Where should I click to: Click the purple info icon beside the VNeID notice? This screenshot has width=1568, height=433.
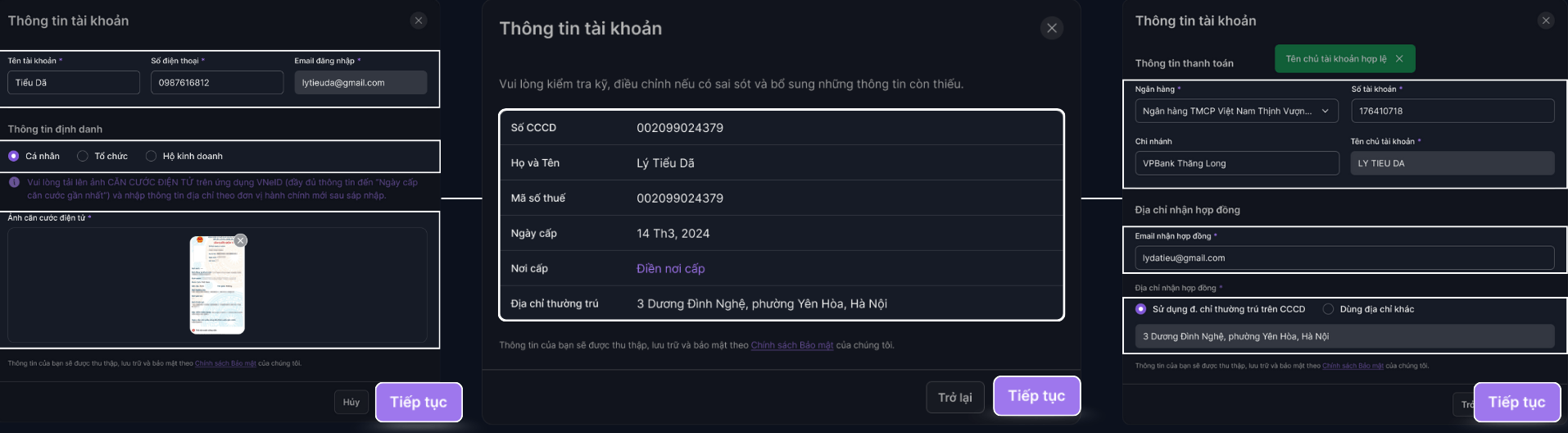tap(14, 182)
